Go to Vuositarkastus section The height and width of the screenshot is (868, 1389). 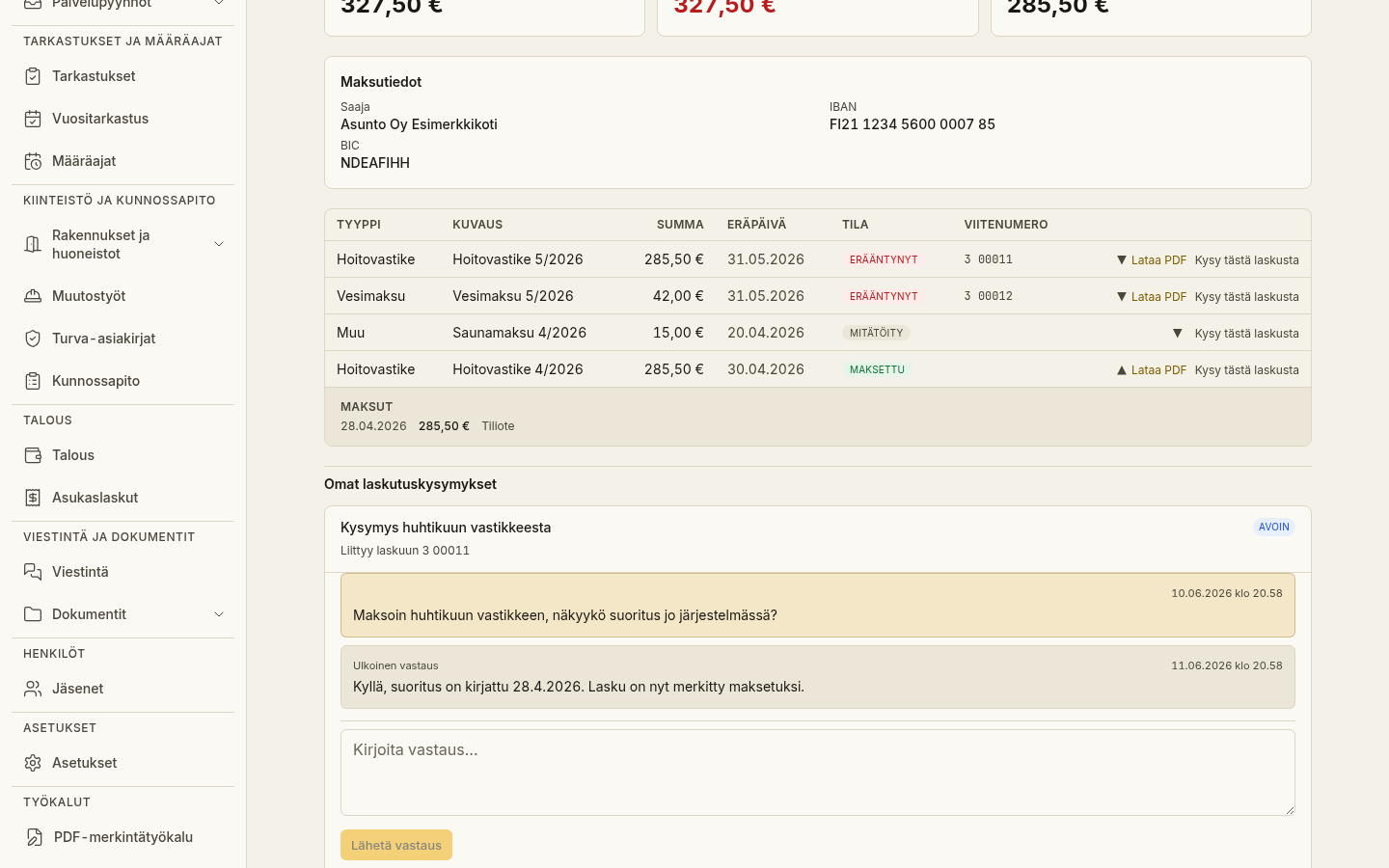click(123, 119)
